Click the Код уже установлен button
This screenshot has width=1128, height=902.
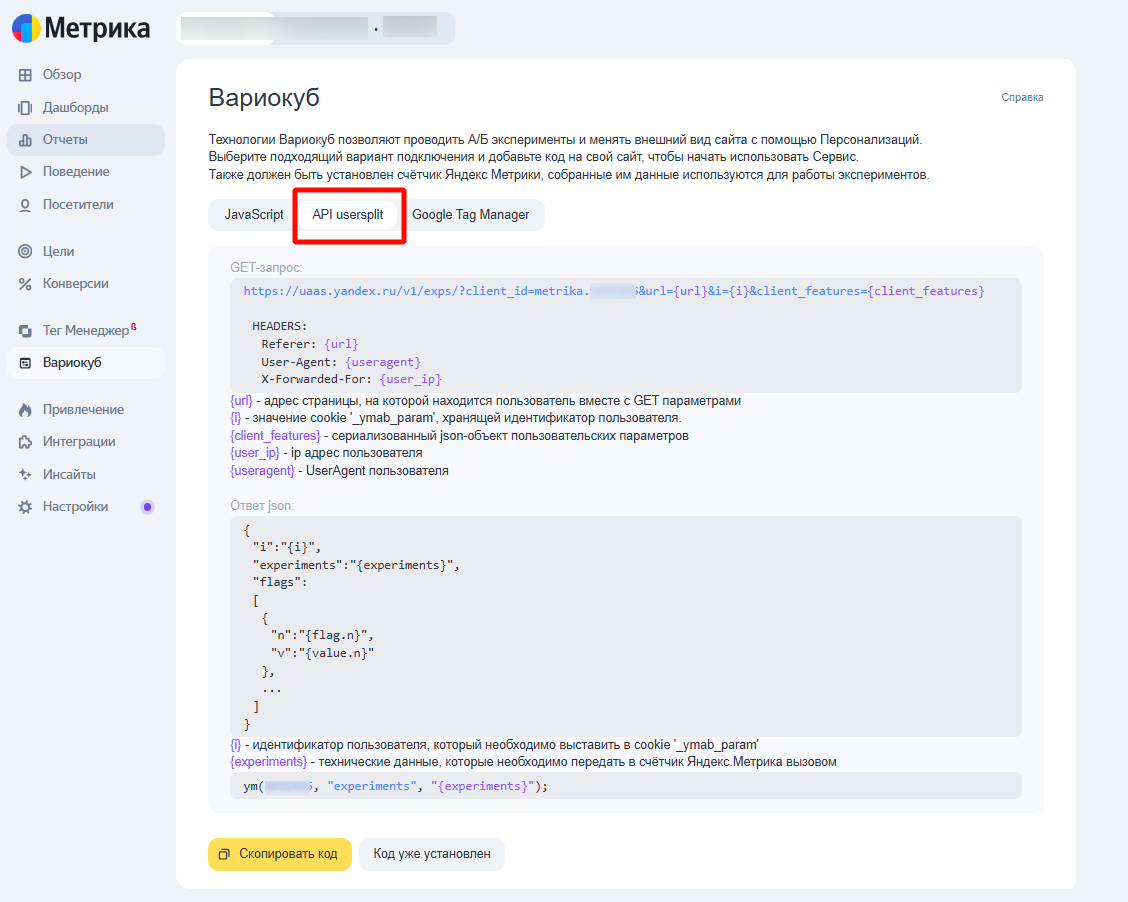tap(432, 854)
